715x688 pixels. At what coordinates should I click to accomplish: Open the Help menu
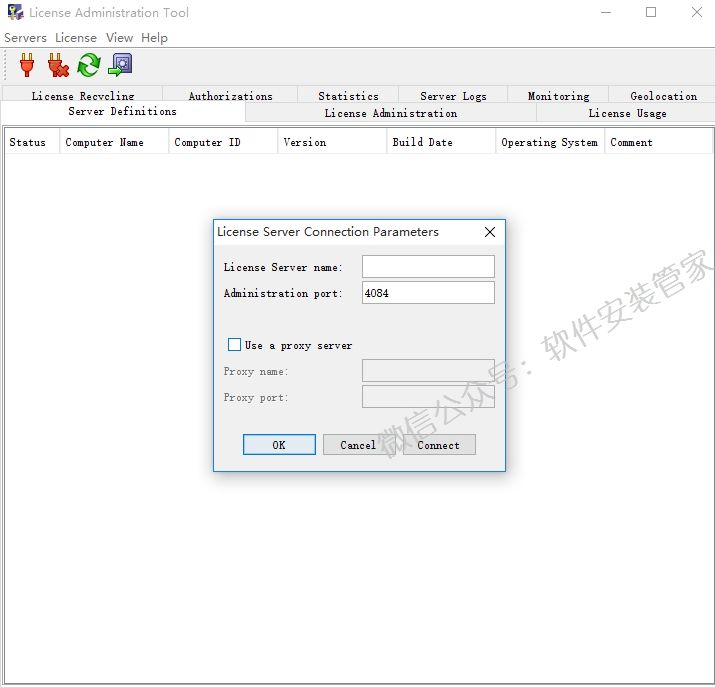154,38
